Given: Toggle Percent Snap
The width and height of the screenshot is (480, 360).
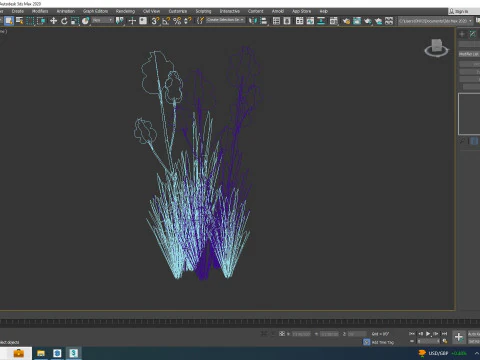Looking at the screenshot, I should [x=177, y=21].
